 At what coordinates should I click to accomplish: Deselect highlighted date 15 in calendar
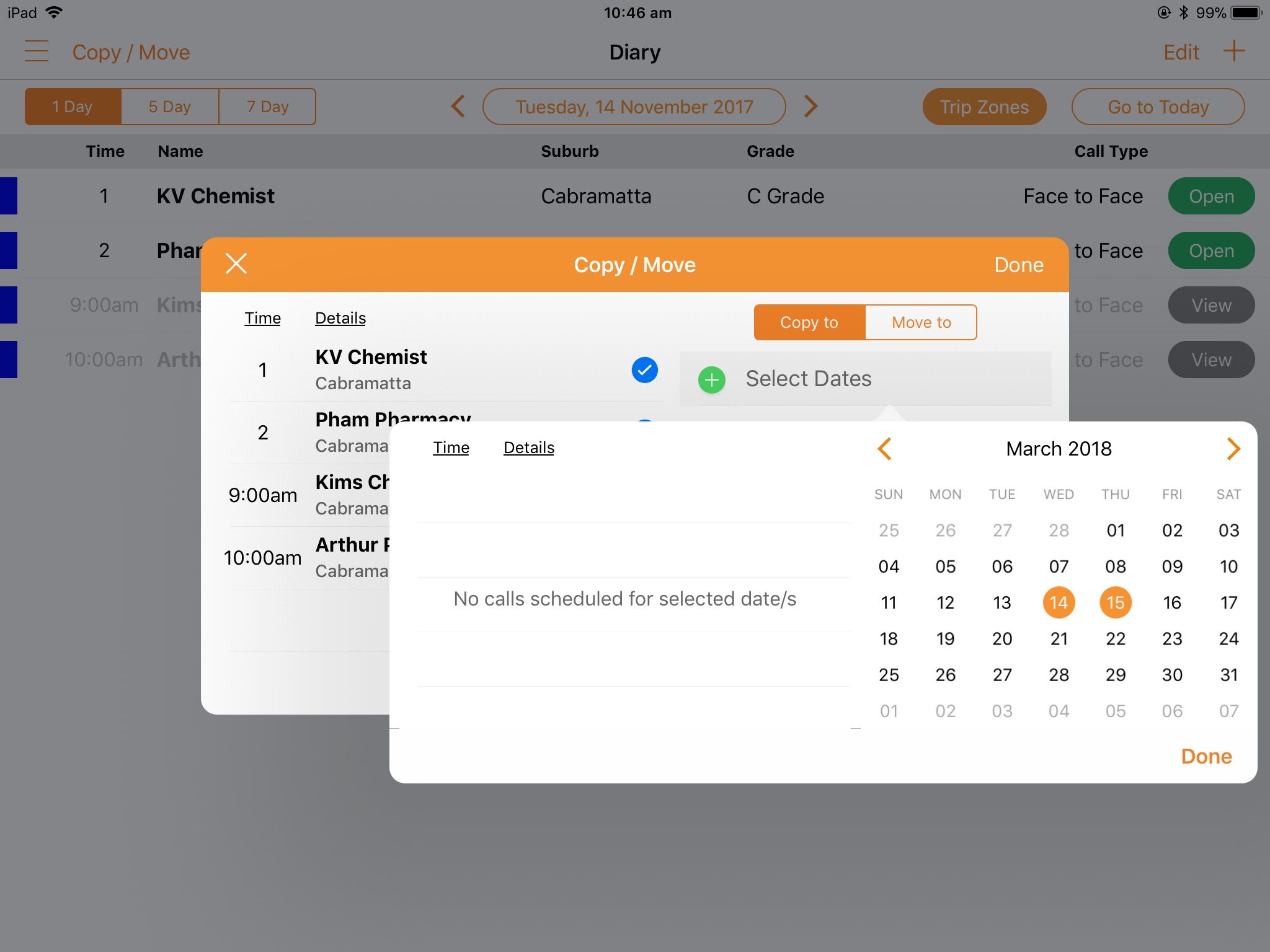tap(1115, 602)
